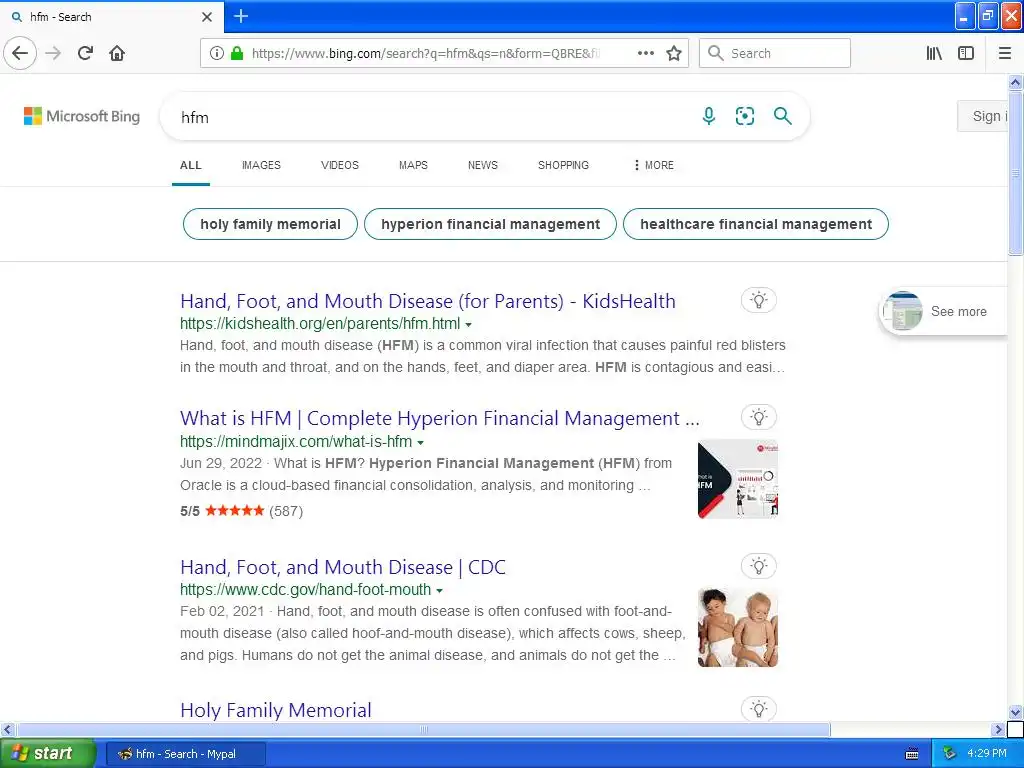Viewport: 1024px width, 768px height.
Task: Click the horizontal scroll left arrow
Action: click(x=7, y=729)
